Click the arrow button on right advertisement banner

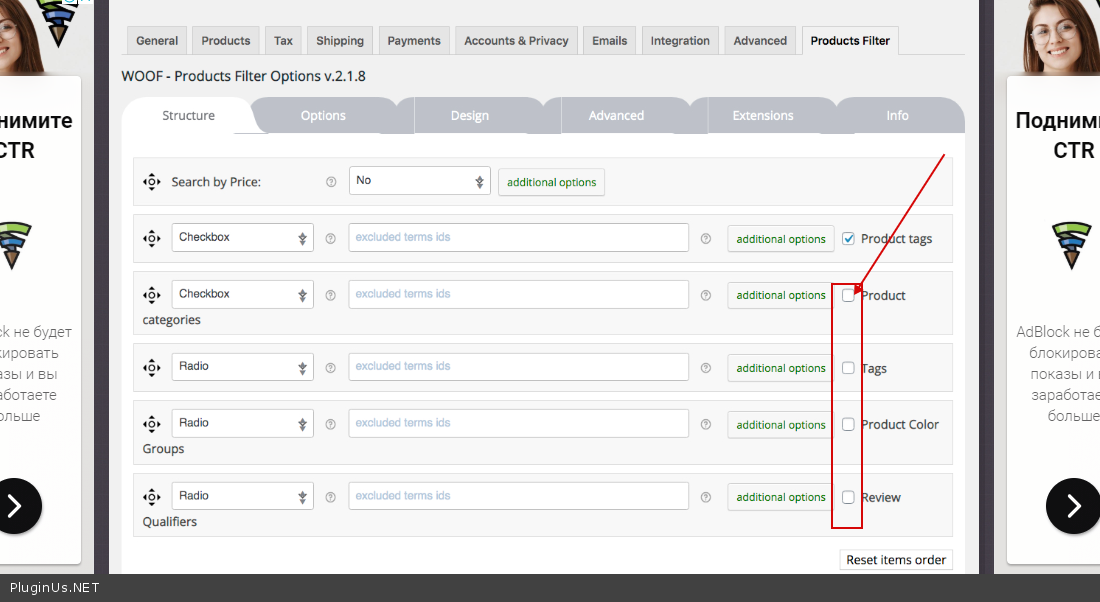click(x=1072, y=506)
